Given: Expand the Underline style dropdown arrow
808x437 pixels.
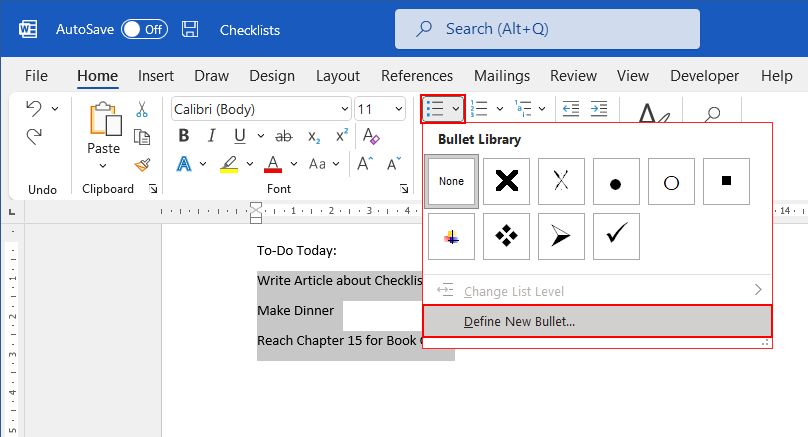Looking at the screenshot, I should point(261,136).
